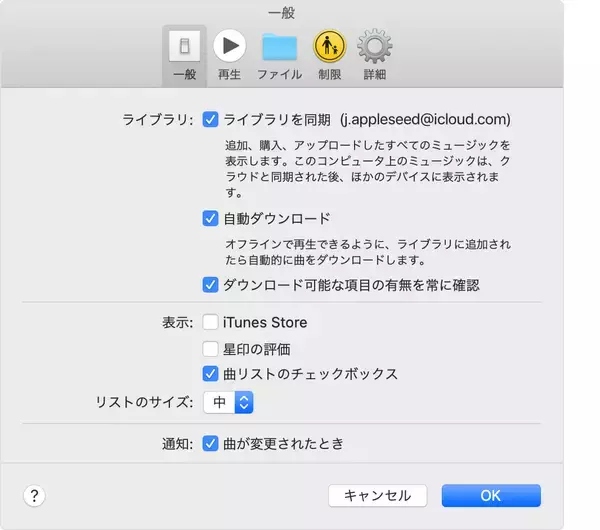Click the キャンセル button
Viewport: 600px width, 530px height.
click(377, 496)
